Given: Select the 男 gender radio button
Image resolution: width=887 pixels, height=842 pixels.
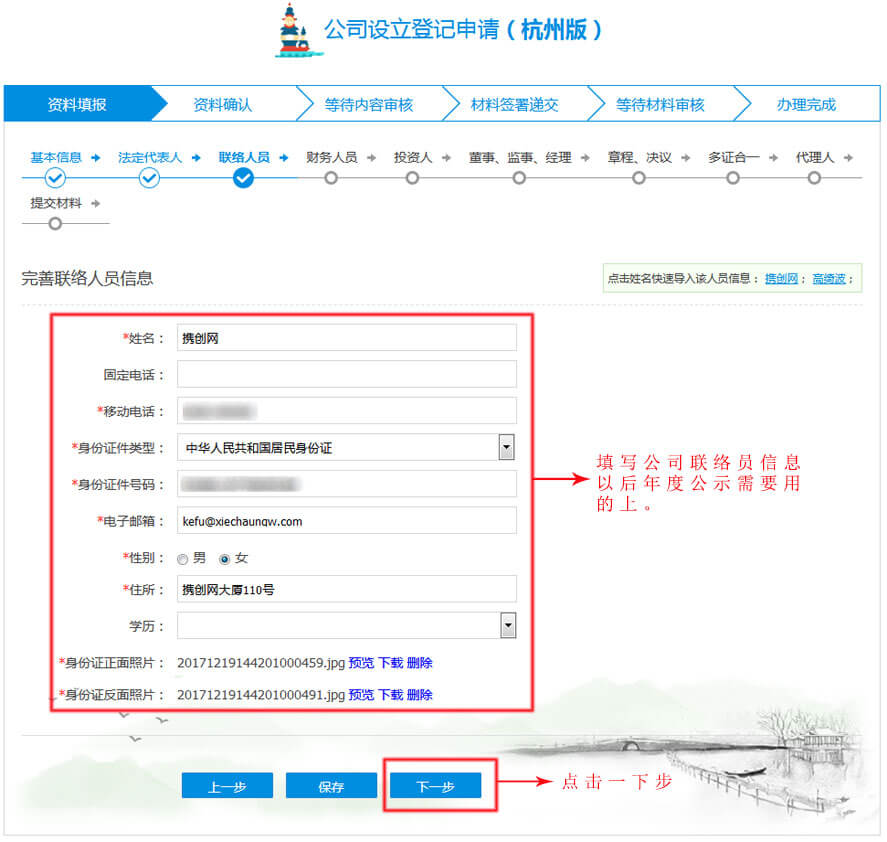Looking at the screenshot, I should point(182,558).
